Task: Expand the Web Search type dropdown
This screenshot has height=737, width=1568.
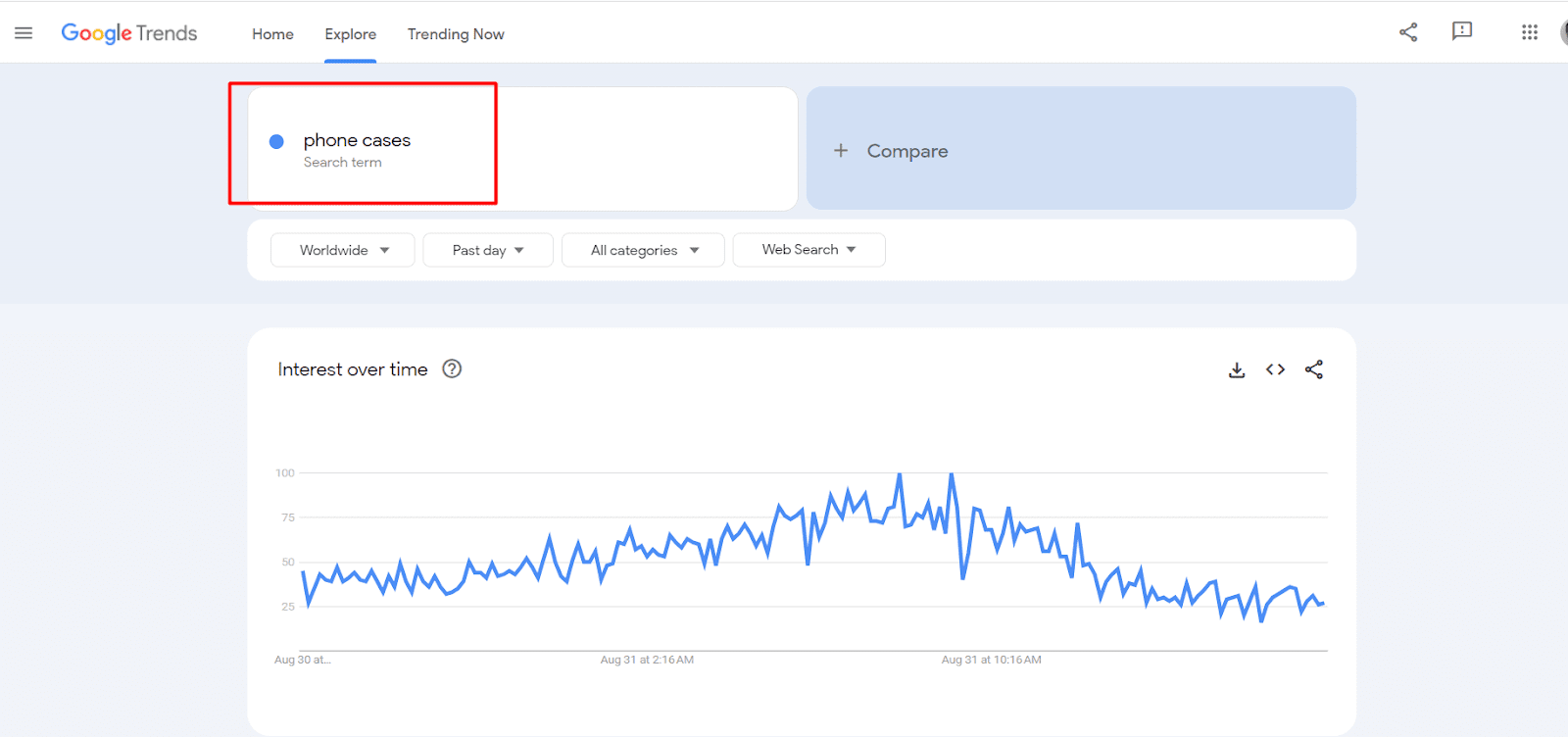Action: point(808,250)
